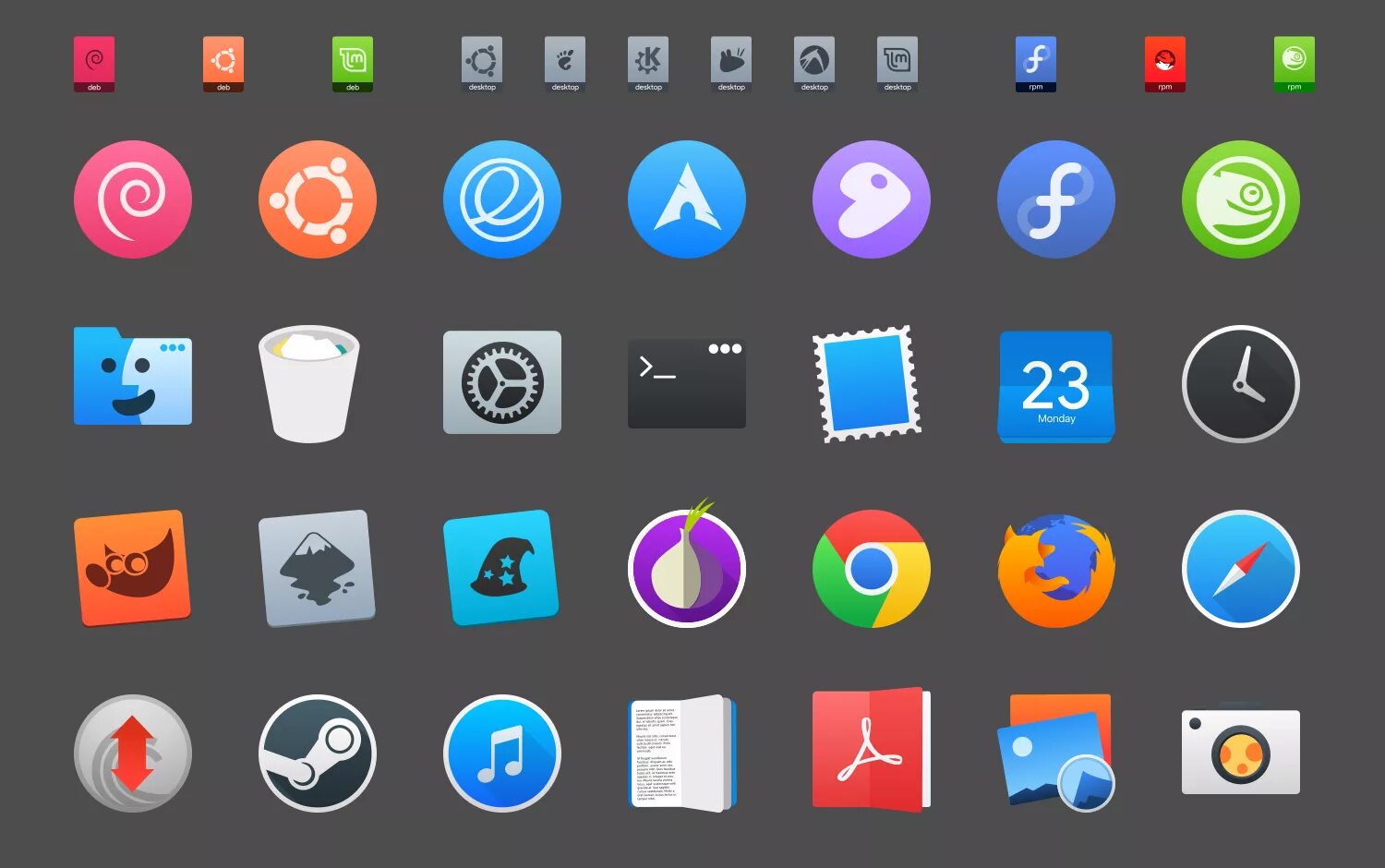The height and width of the screenshot is (868, 1385).
Task: Open the blue postage stamp mail icon
Action: [x=867, y=384]
